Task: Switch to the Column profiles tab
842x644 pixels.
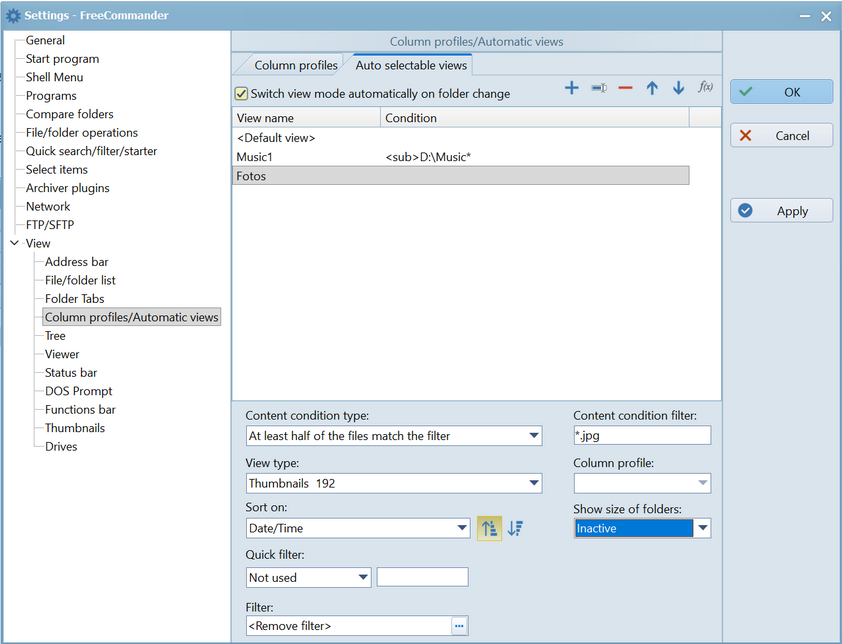Action: [x=295, y=66]
